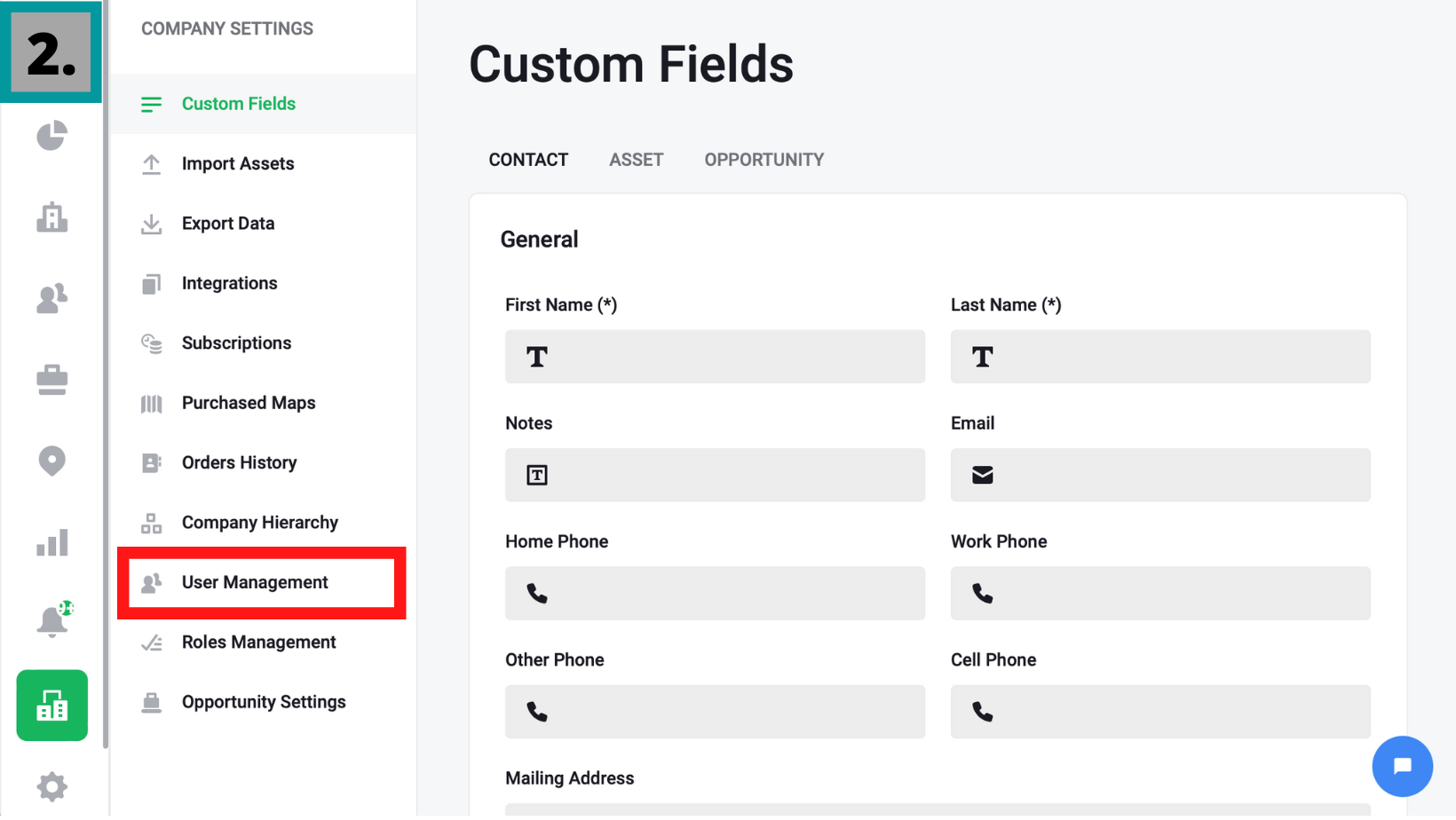Click the briefcase opportunities icon
Image resolution: width=1456 pixels, height=820 pixels.
pos(51,380)
